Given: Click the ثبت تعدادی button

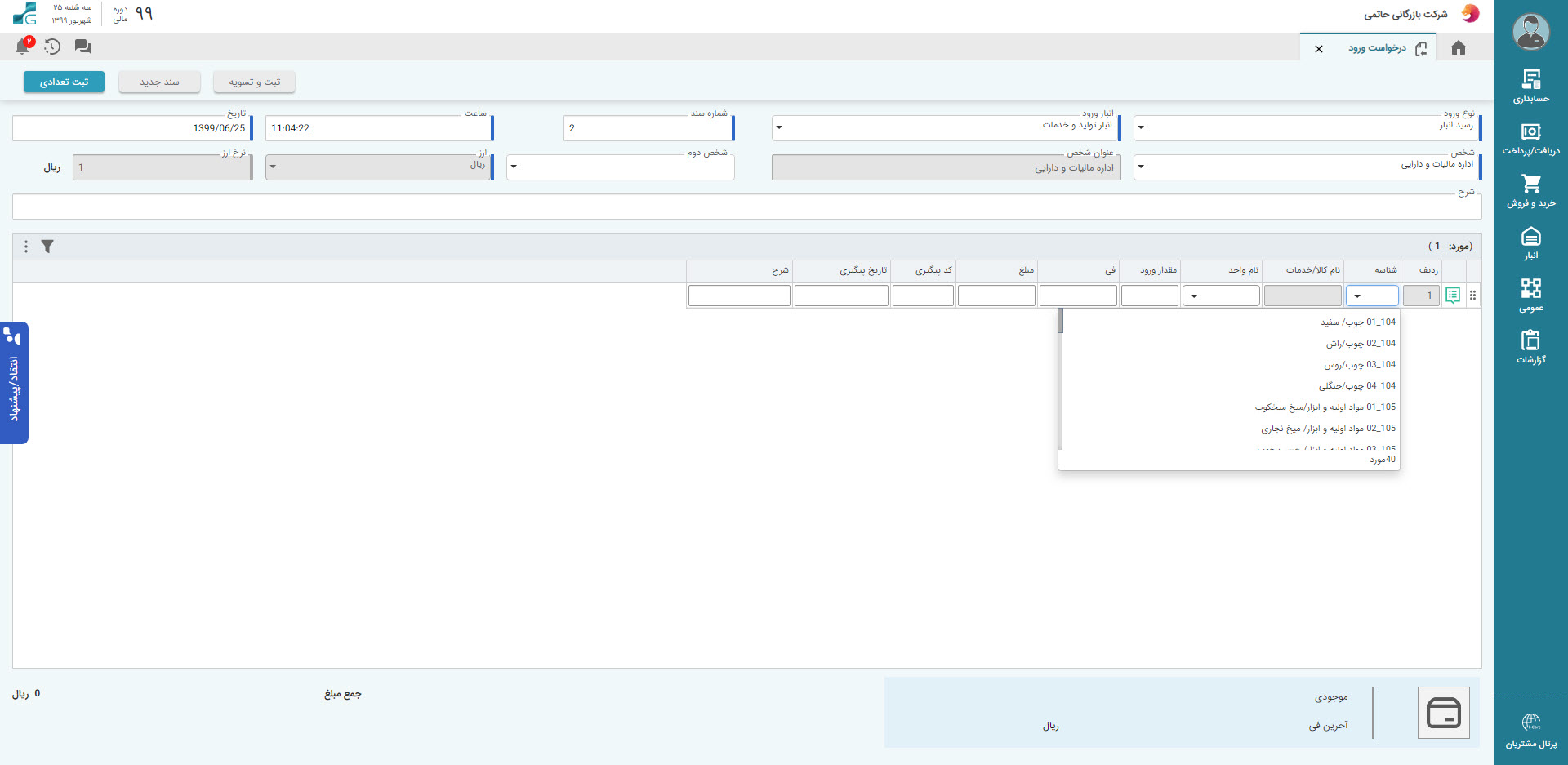Looking at the screenshot, I should 64,82.
